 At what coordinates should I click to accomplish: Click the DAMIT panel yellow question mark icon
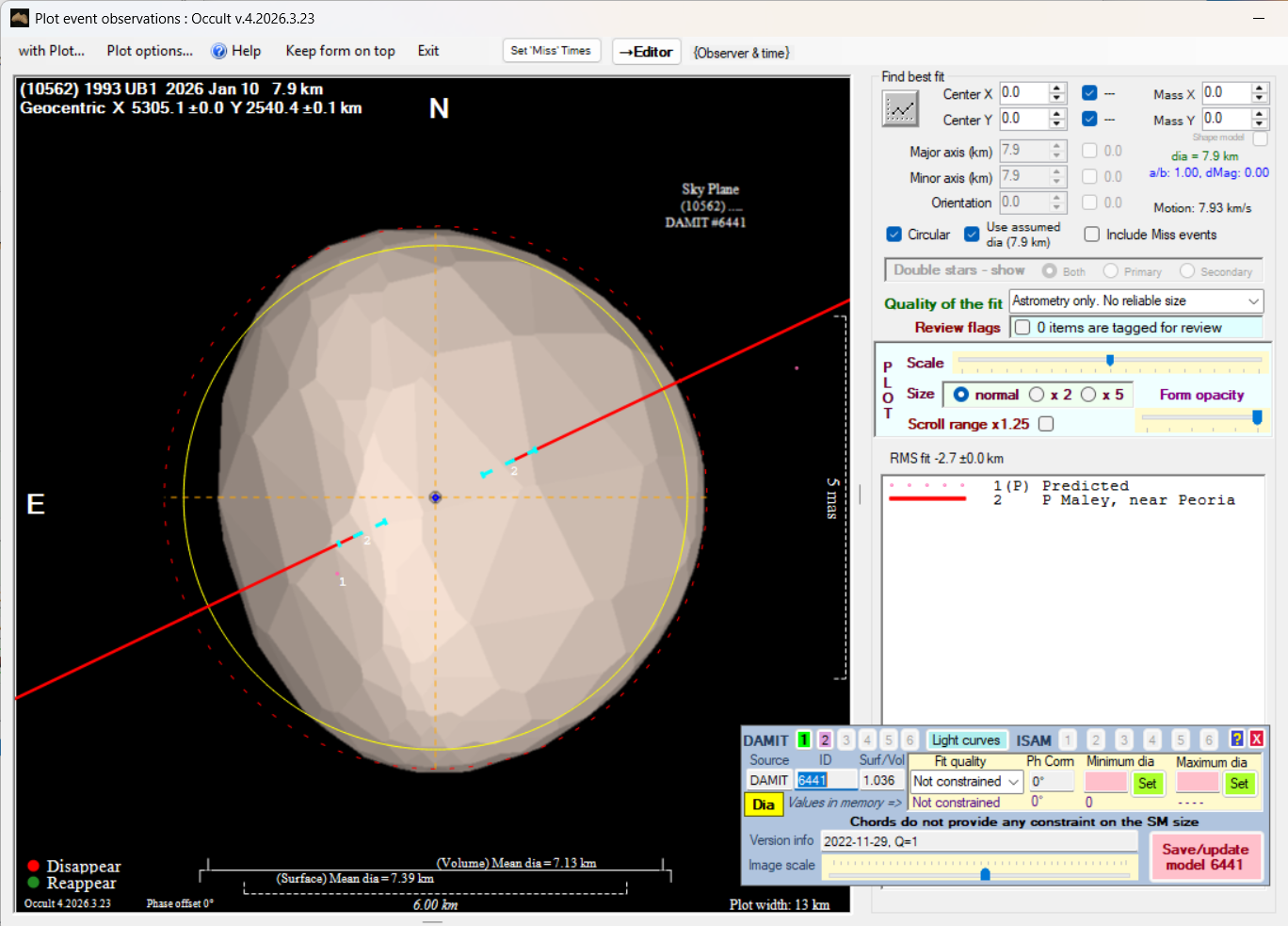[1237, 739]
